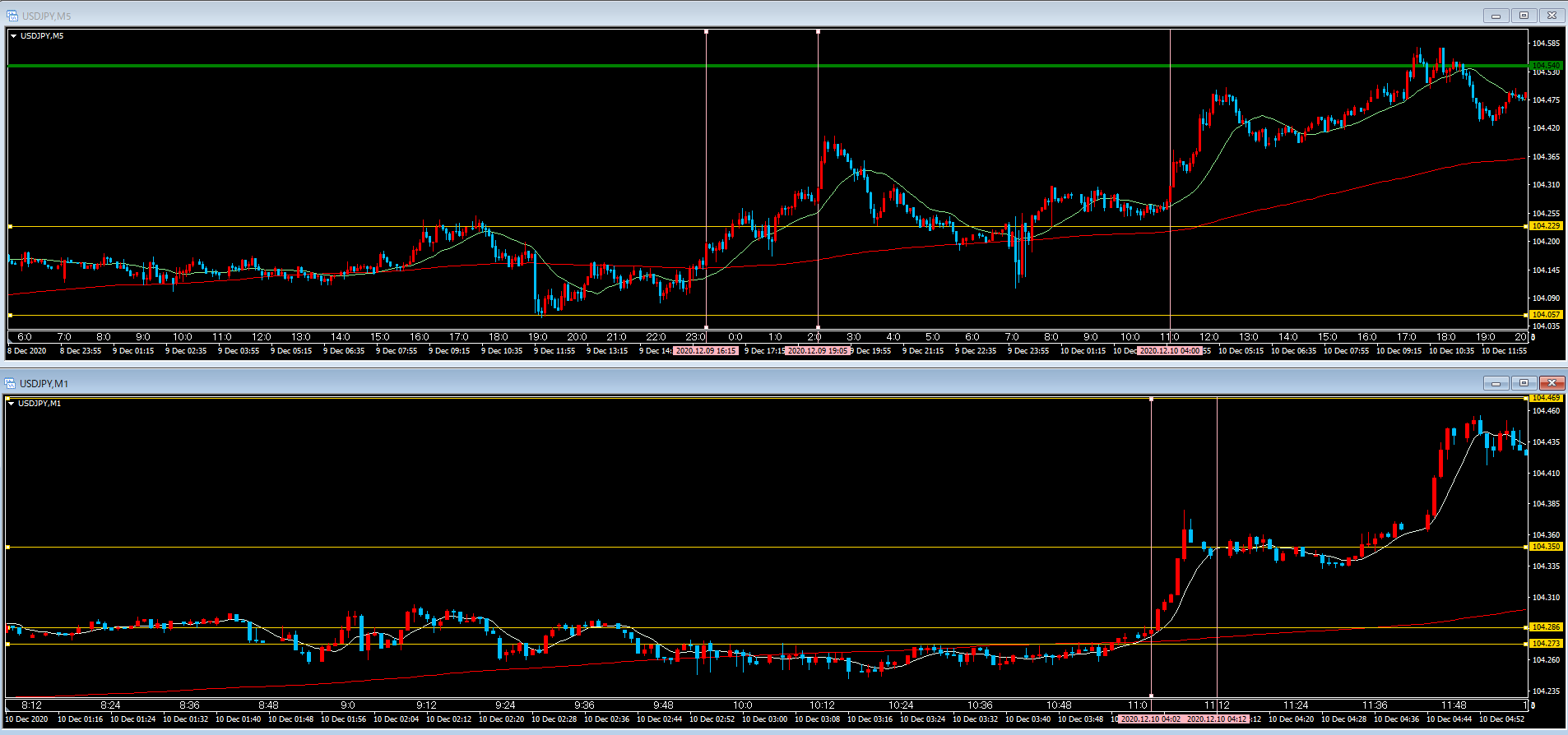Click the 104.350 price label on M1 chart

(x=1545, y=547)
